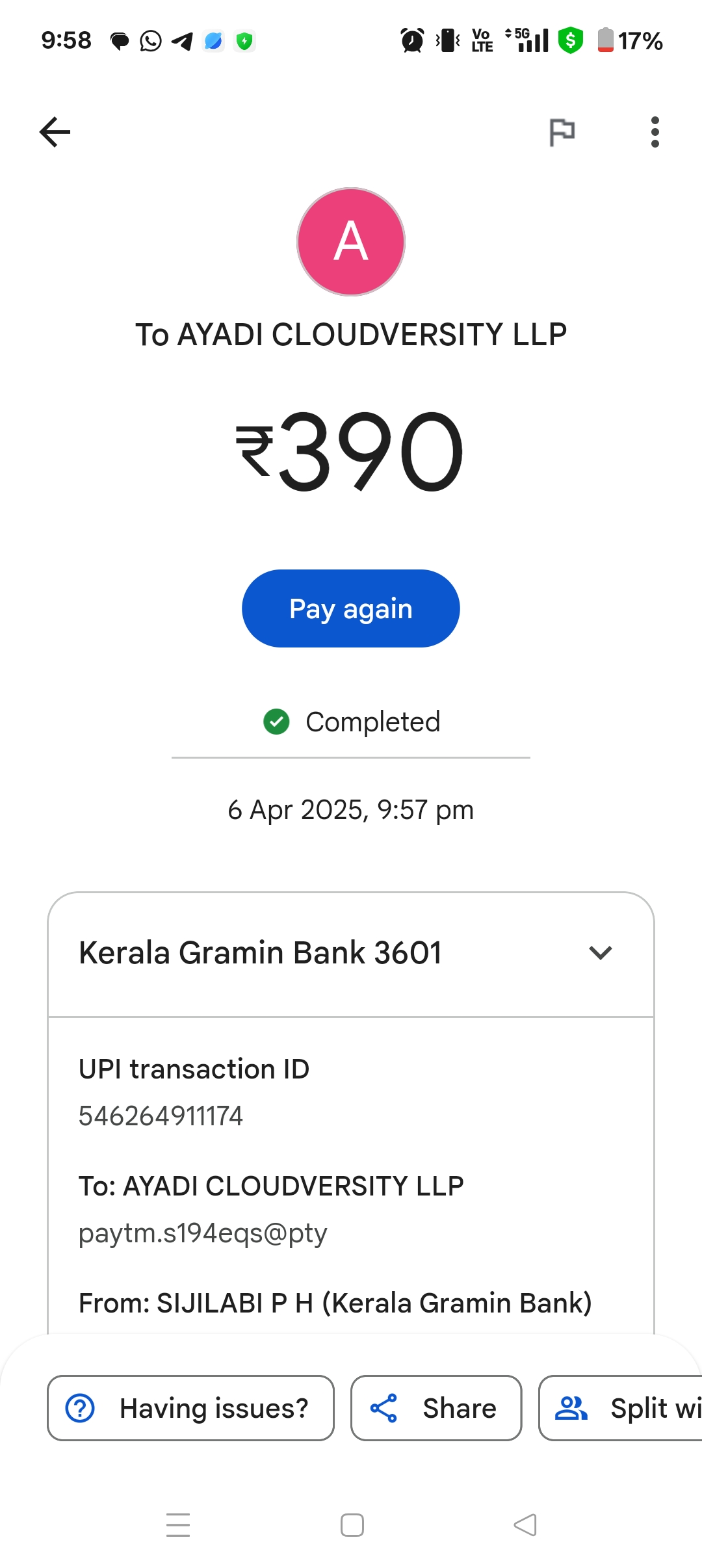Tap the Android home navigation button
The width and height of the screenshot is (702, 1568).
click(352, 1525)
